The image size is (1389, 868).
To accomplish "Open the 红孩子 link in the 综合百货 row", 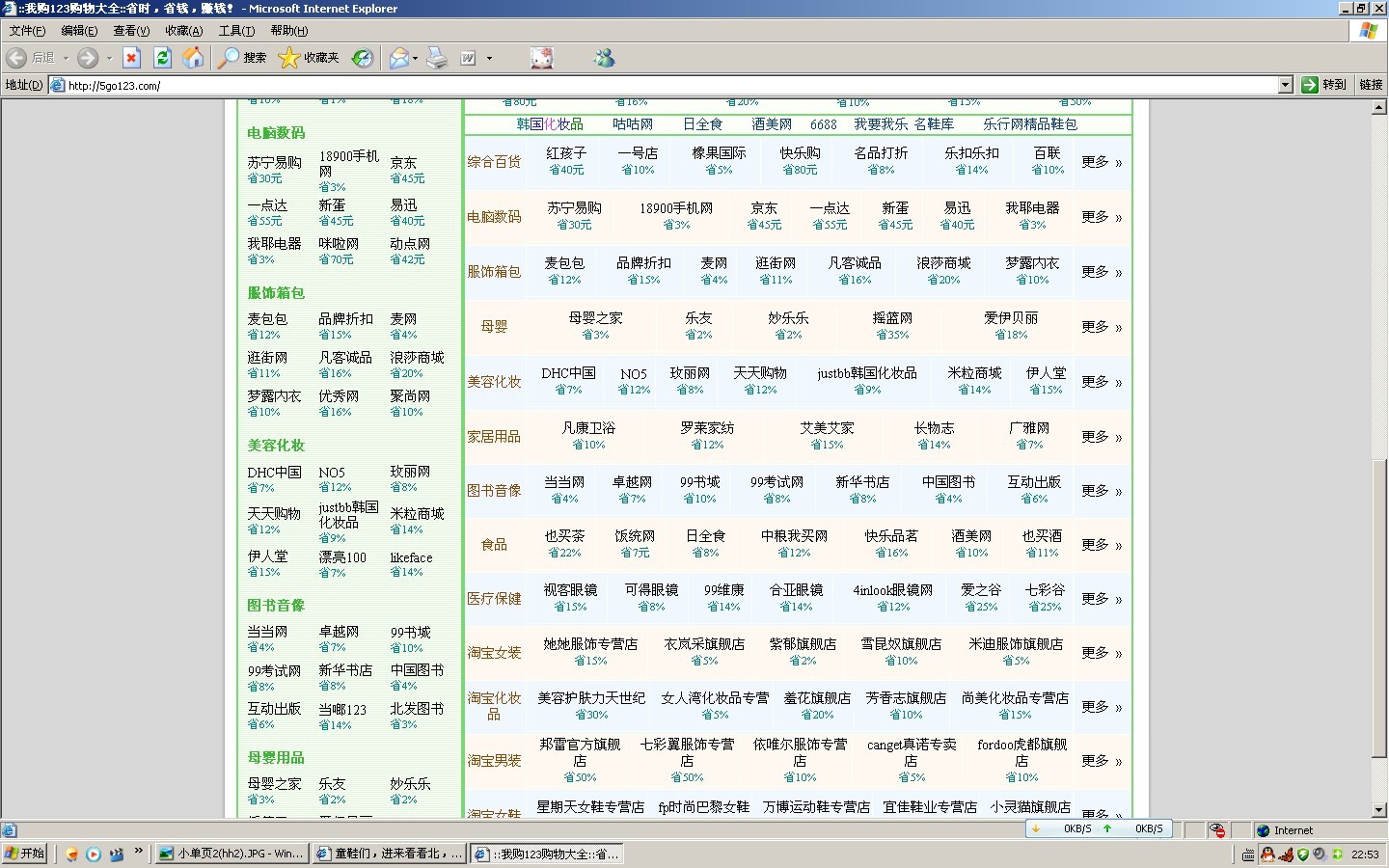I will [x=566, y=153].
